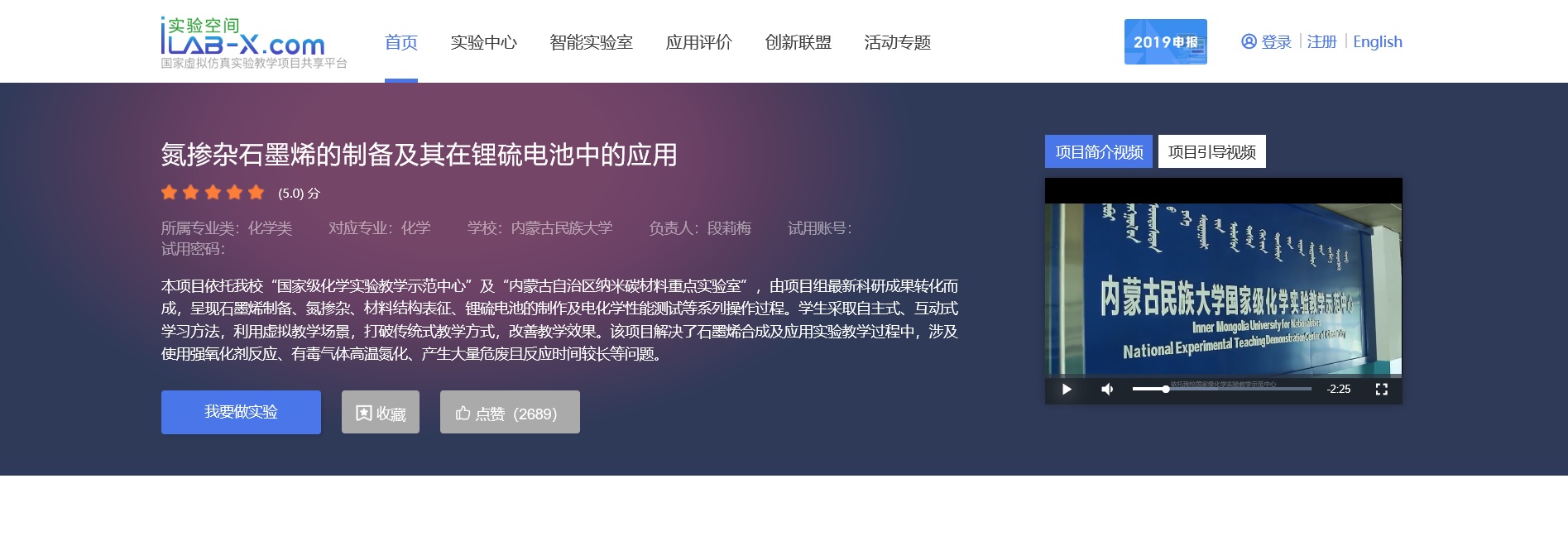The height and width of the screenshot is (536, 1568).
Task: Click the 注册 register link
Action: (1321, 41)
